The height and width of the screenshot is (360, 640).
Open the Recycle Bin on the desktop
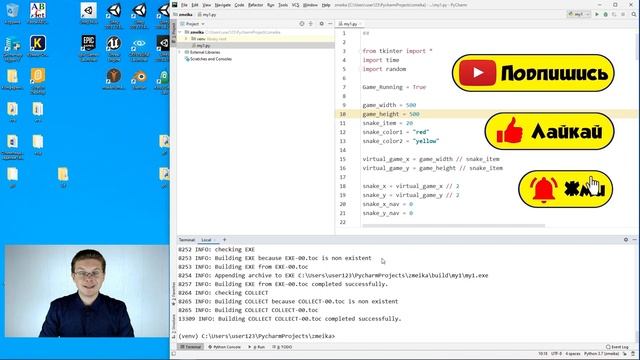click(12, 14)
